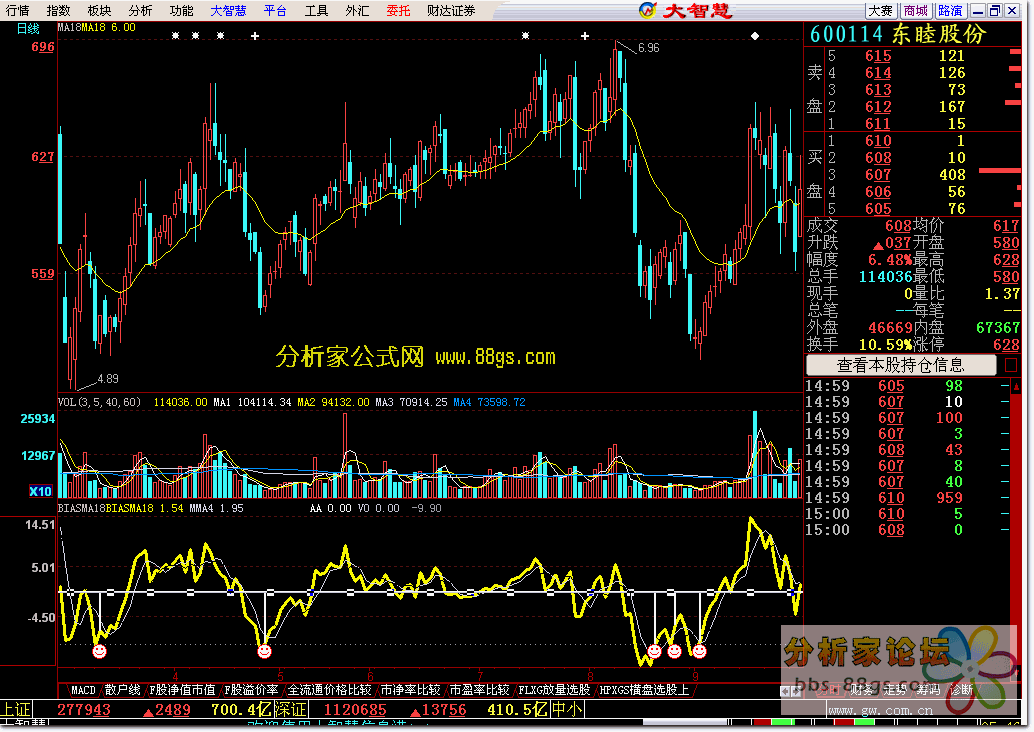Image resolution: width=1034 pixels, height=732 pixels.
Task: Click the plus marker right of three stars
Action: [x=255, y=36]
